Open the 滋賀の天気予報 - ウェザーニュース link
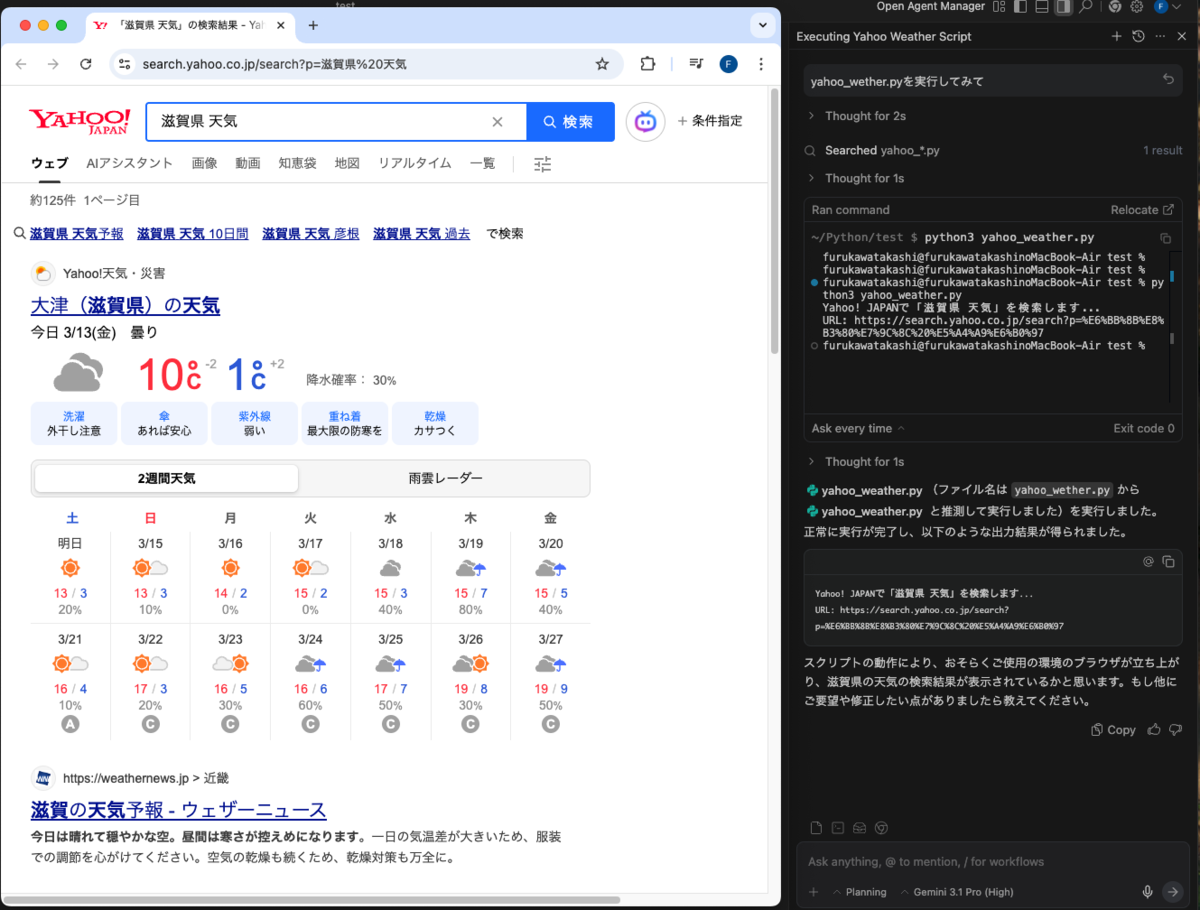This screenshot has width=1200, height=910. tap(178, 809)
